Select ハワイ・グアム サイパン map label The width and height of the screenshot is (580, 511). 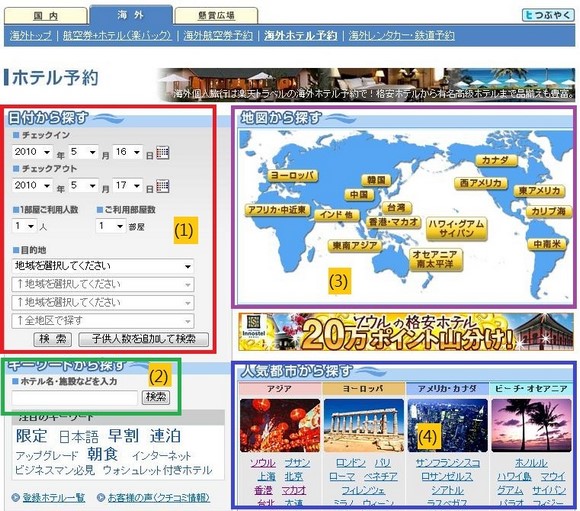pos(456,228)
